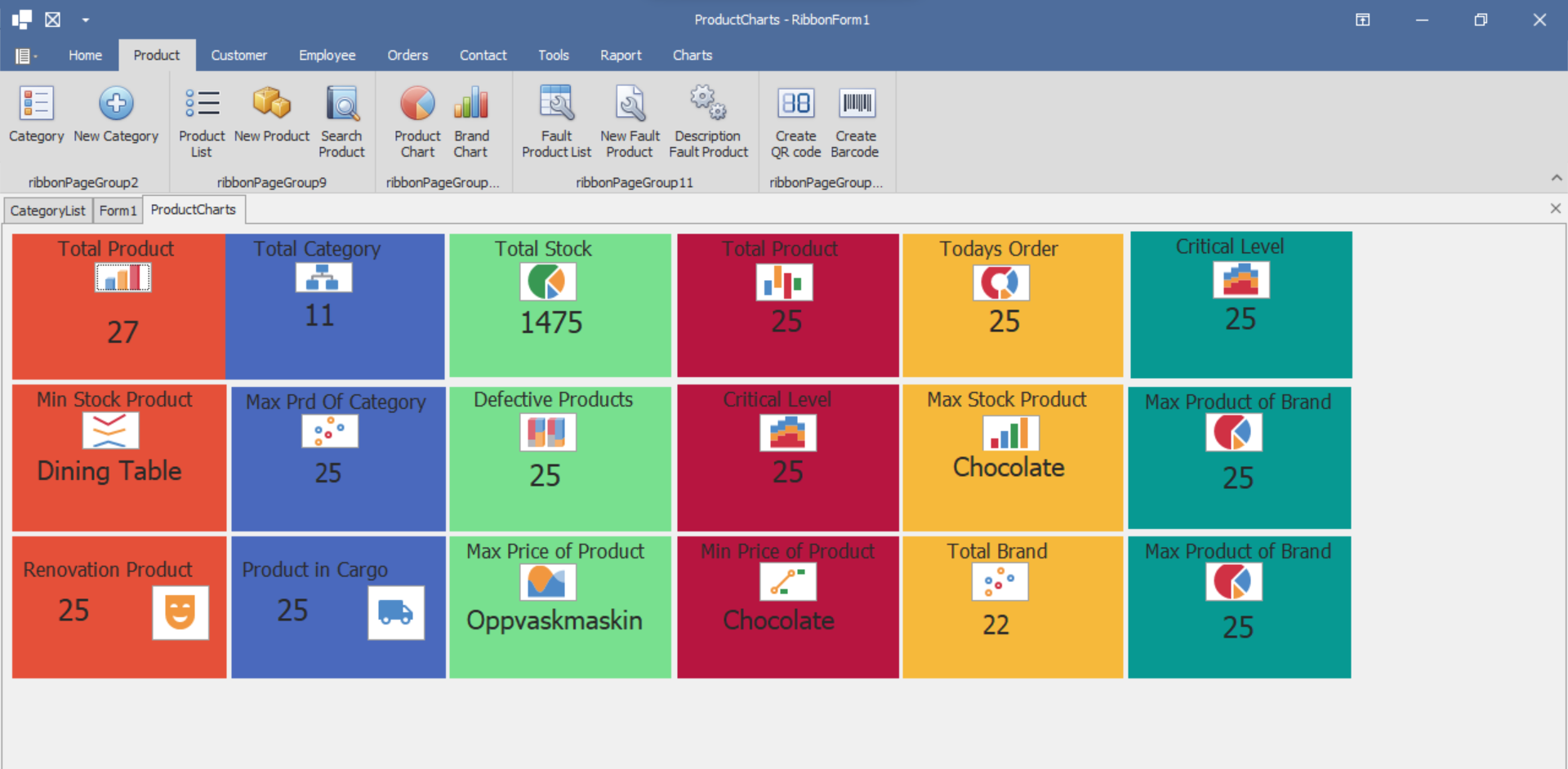
Task: Open Description Fault Product gears icon
Action: 708,104
